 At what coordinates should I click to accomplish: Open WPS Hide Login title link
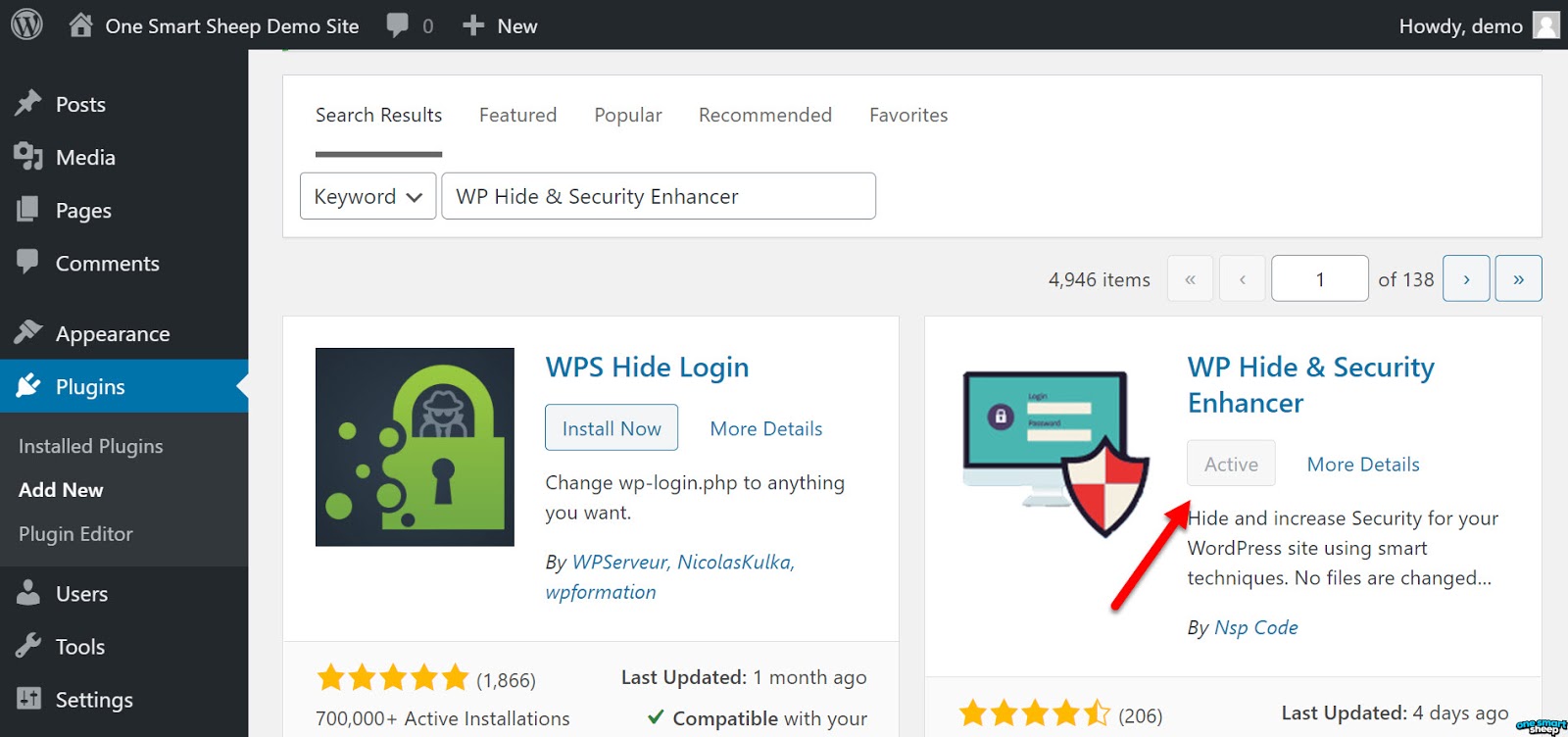647,368
